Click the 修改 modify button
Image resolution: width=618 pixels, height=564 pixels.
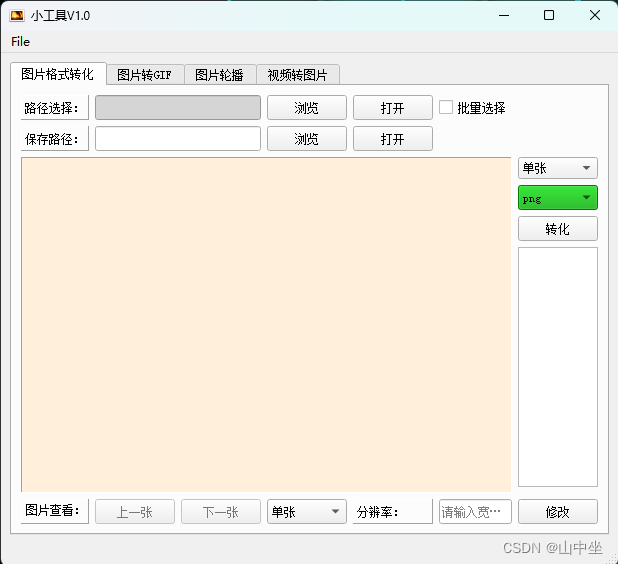click(557, 512)
